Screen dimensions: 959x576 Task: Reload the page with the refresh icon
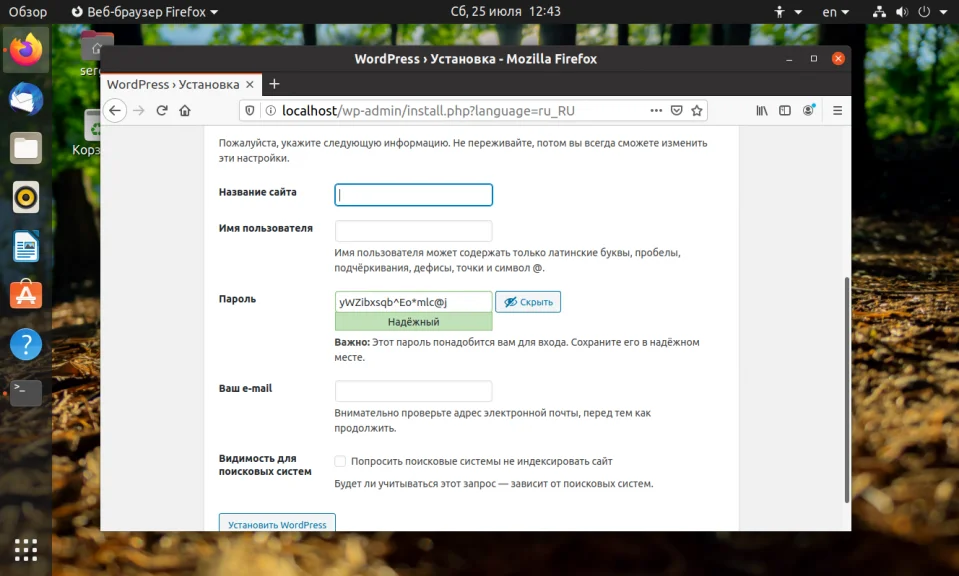[161, 111]
